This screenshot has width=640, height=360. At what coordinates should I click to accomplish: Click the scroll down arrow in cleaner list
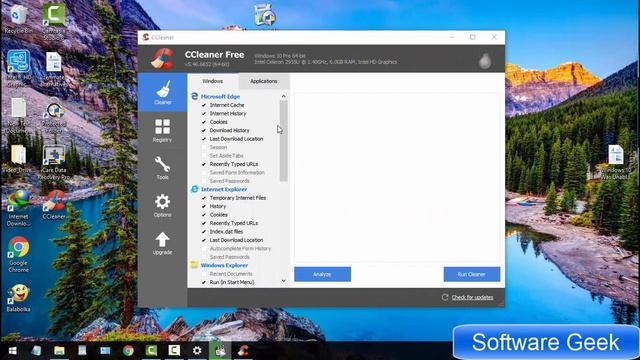284,281
